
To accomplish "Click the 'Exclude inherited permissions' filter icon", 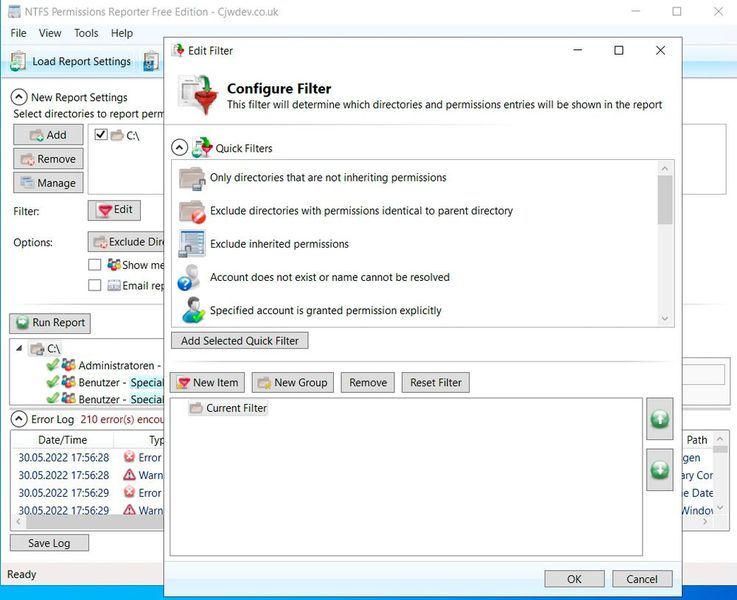I will click(192, 244).
